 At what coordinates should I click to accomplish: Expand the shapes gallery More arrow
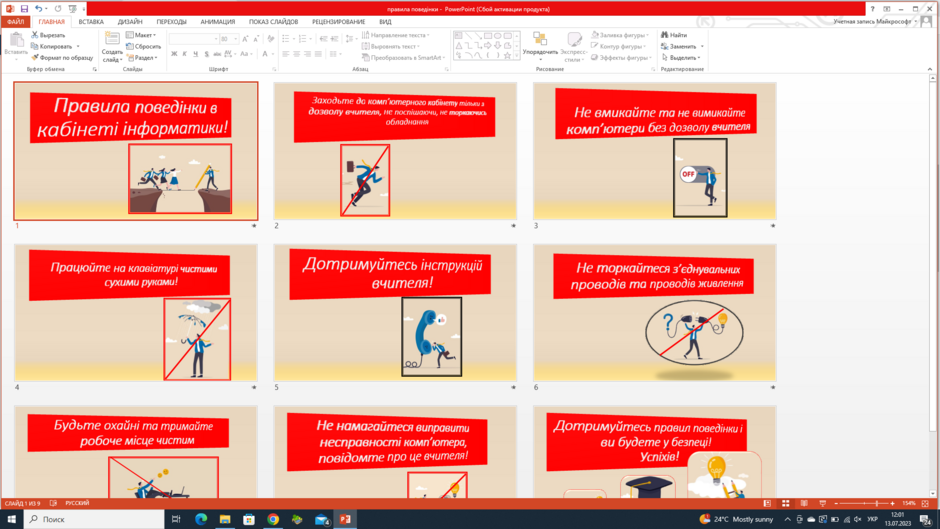516,56
